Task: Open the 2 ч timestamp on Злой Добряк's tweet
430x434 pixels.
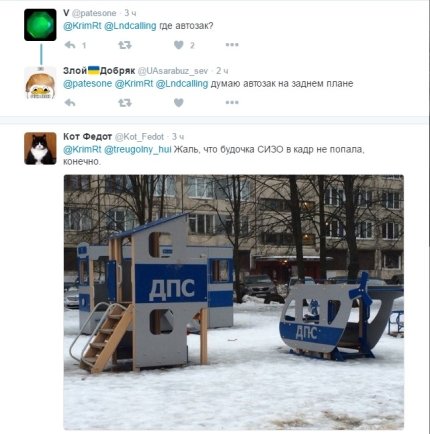Action: pos(222,71)
